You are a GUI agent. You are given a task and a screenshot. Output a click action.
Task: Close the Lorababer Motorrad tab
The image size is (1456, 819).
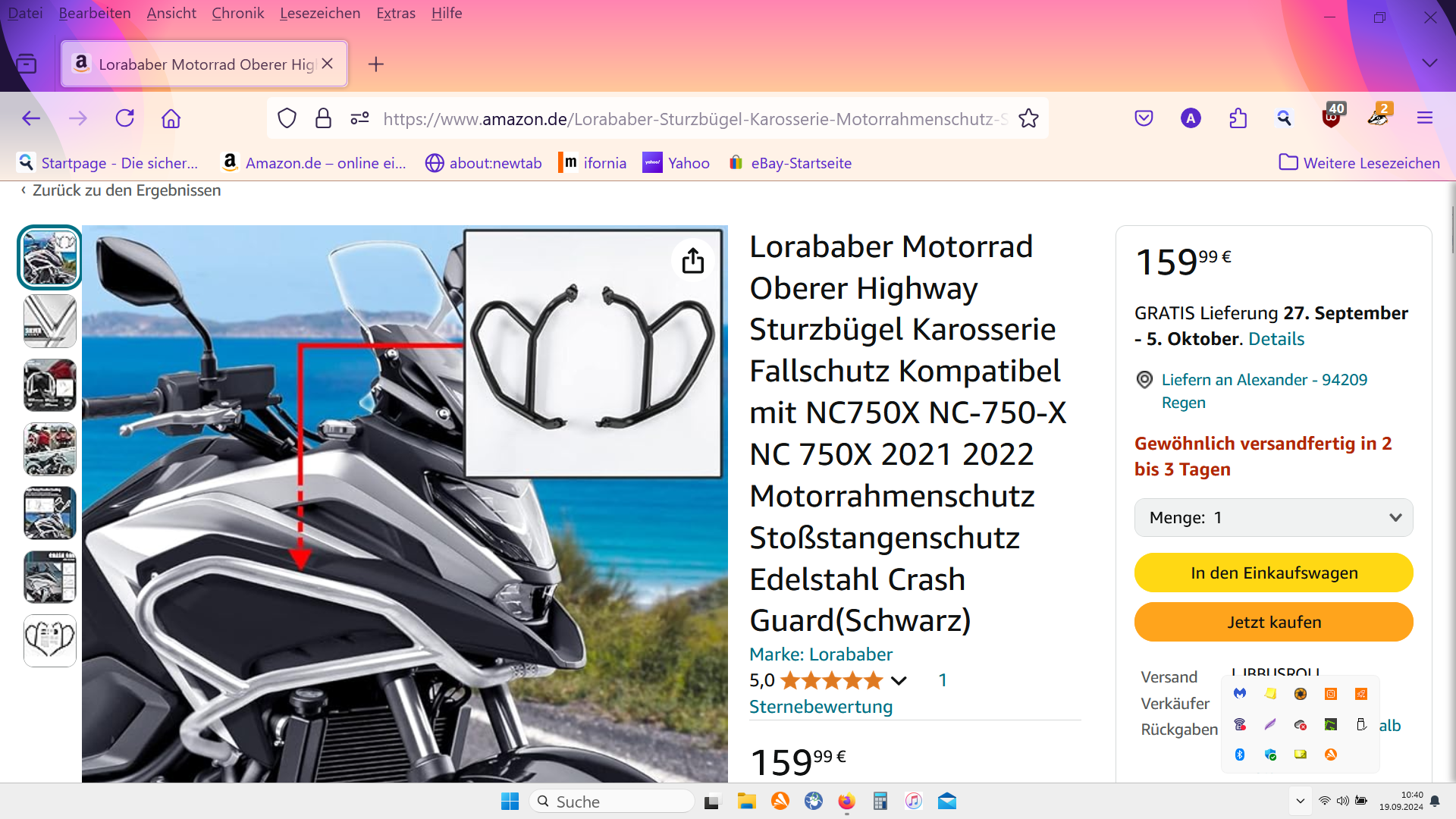(x=328, y=64)
